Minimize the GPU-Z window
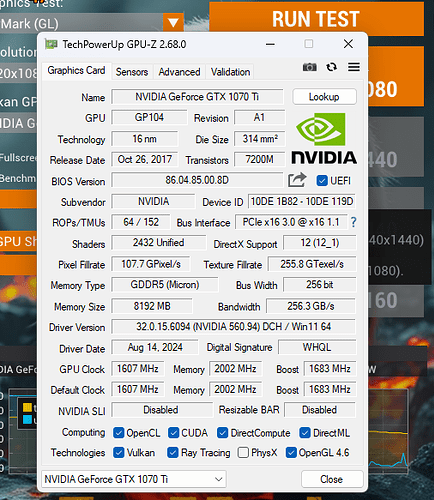Screen dimensions: 434x500 pyautogui.click(x=270, y=44)
